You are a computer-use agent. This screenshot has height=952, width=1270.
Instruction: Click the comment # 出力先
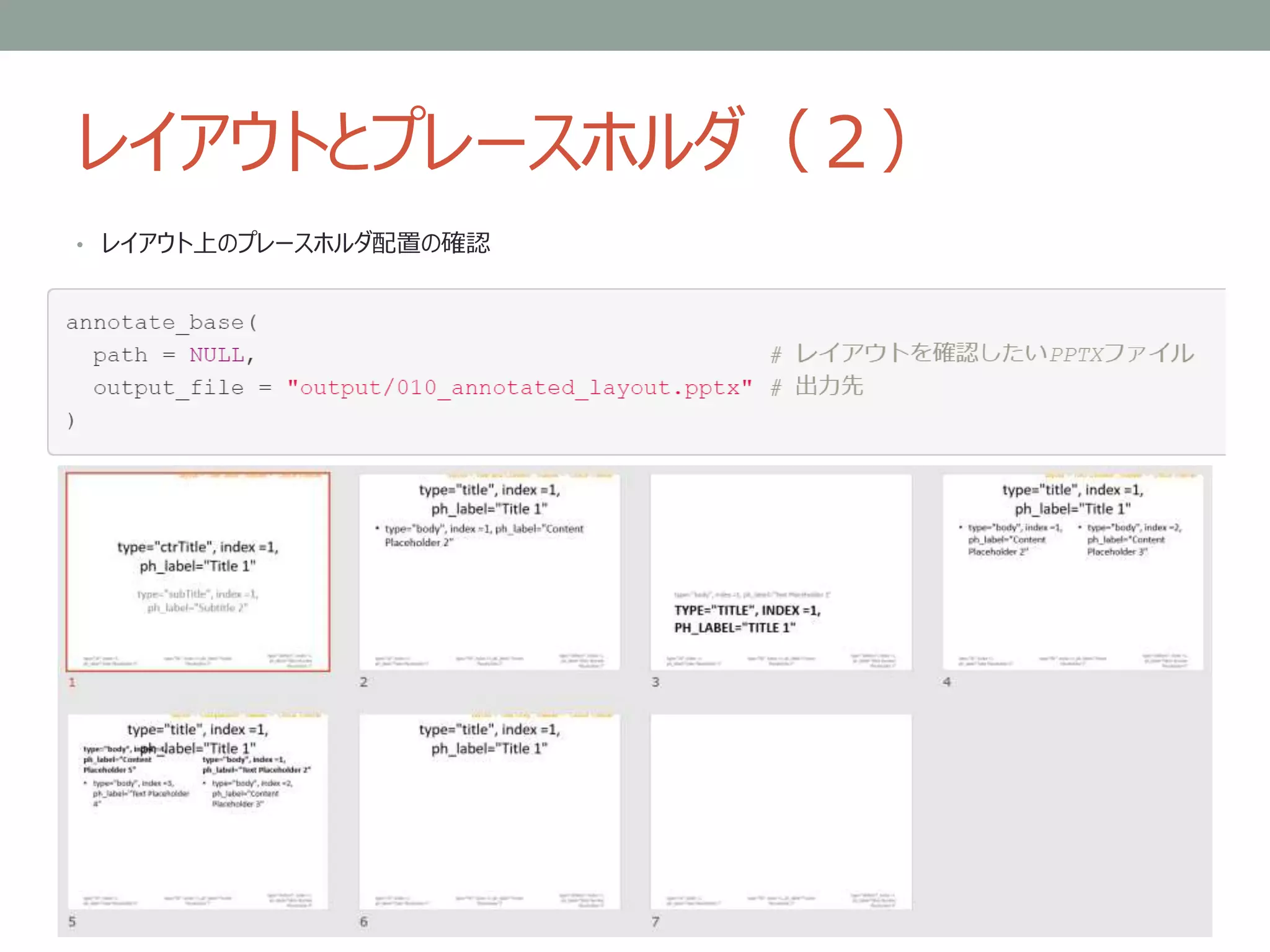pos(817,387)
